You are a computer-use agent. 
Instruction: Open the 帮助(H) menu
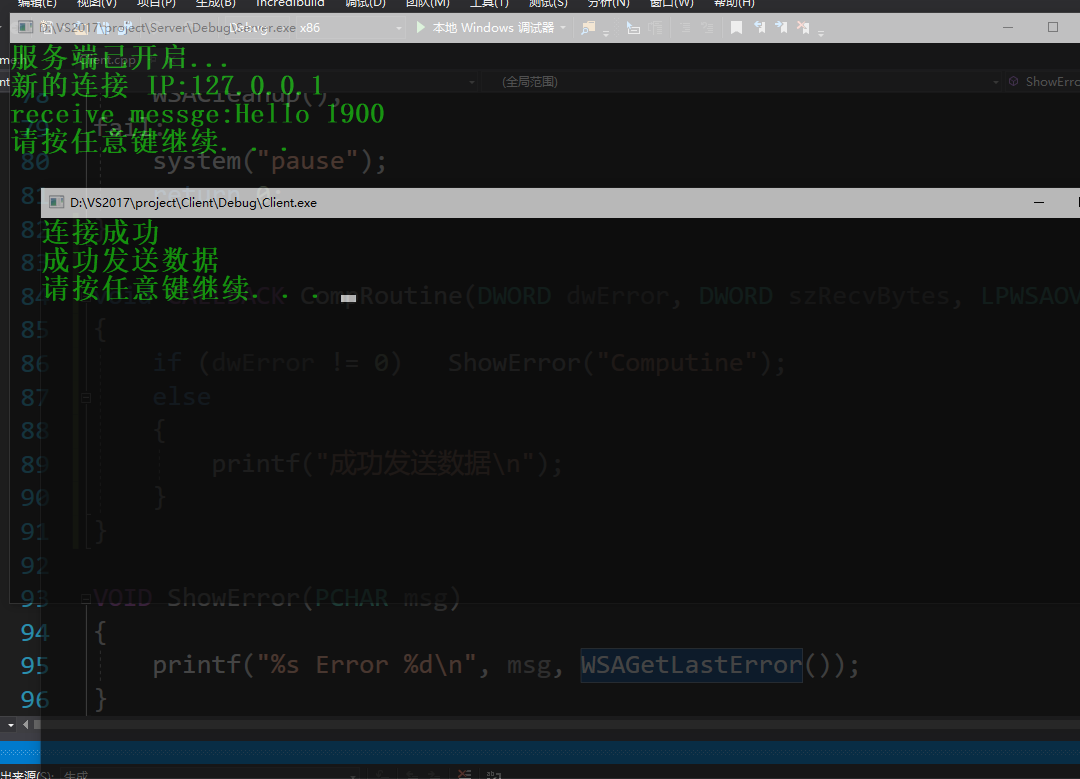coord(734,3)
